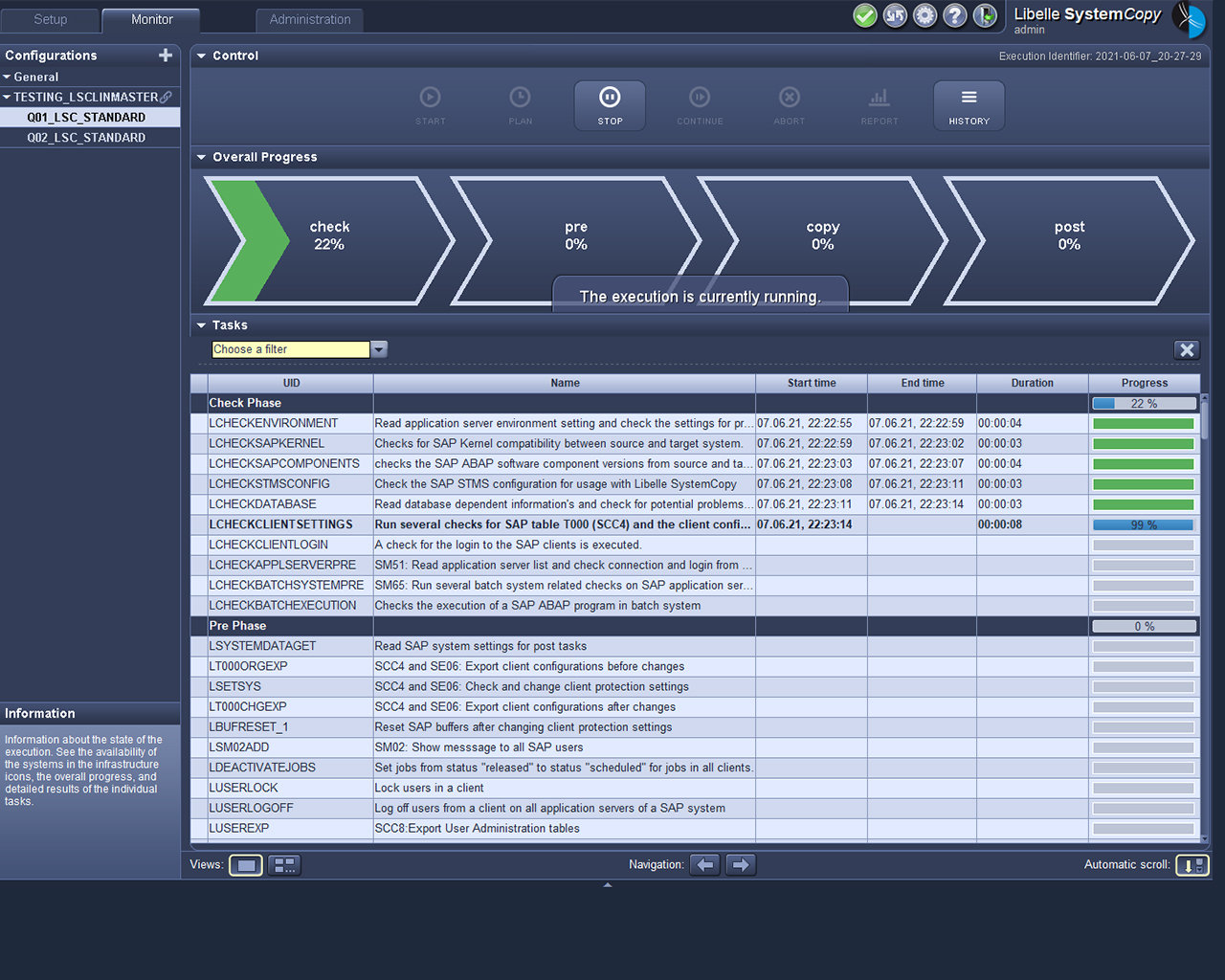1225x980 pixels.
Task: Click the plus icon to add configuration
Action: [x=166, y=56]
